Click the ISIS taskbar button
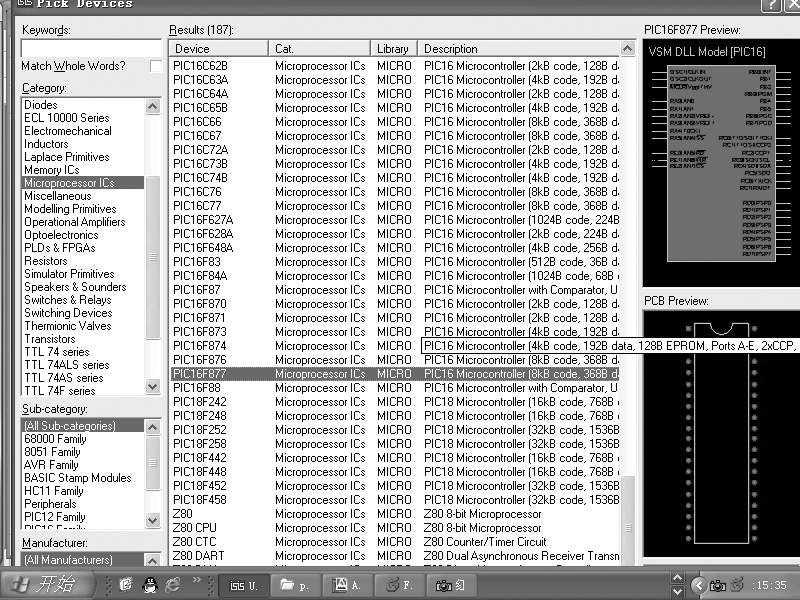This screenshot has width=800, height=600. click(x=245, y=585)
